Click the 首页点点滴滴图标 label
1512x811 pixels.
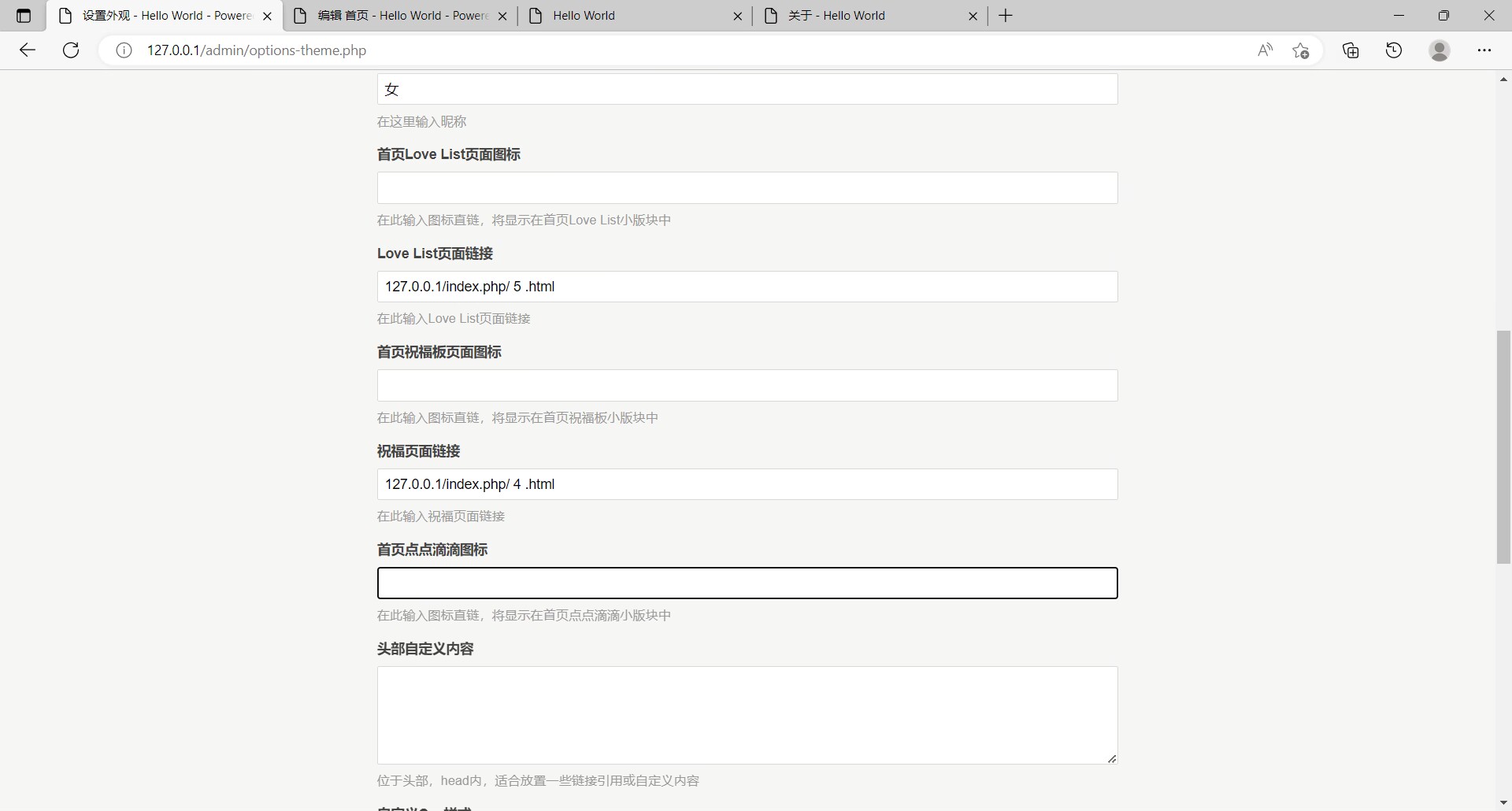click(432, 550)
